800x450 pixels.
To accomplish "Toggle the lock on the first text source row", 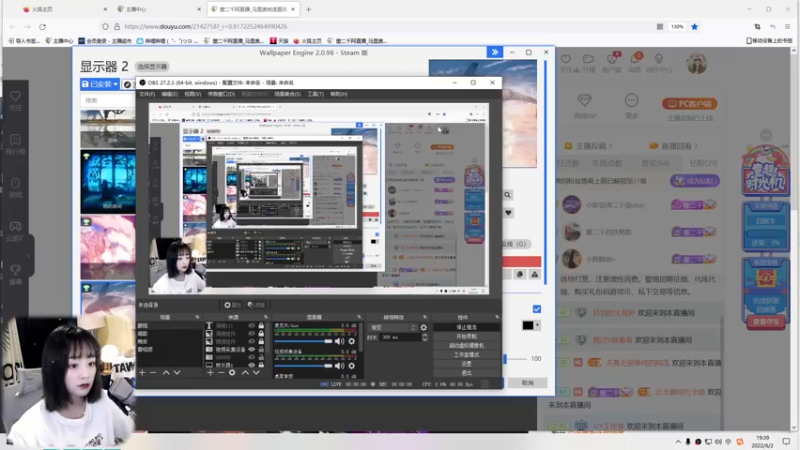I will [261, 326].
